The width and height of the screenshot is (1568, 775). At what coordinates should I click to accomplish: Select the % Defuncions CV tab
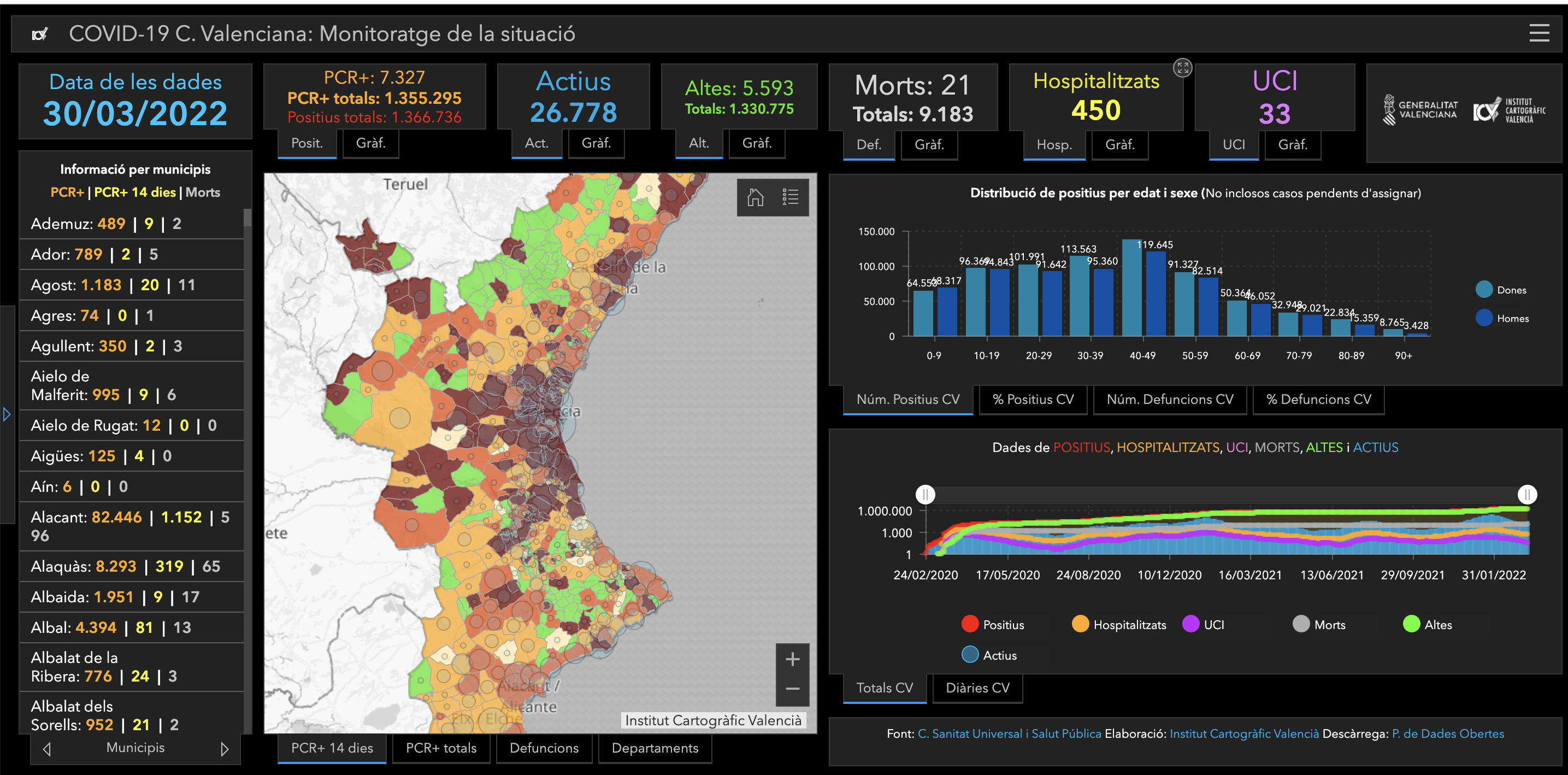click(1318, 400)
